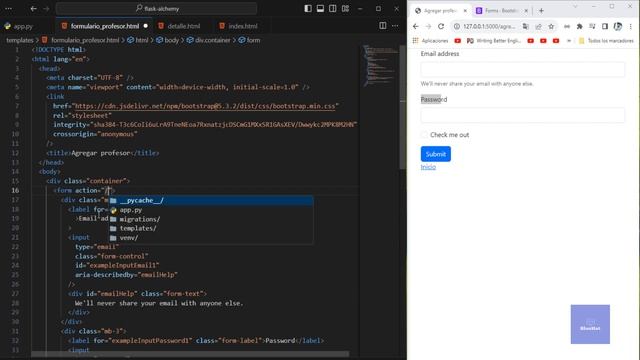Image resolution: width=640 pixels, height=360 pixels.
Task: Toggle the Chrome side panel
Action: (x=605, y=26)
